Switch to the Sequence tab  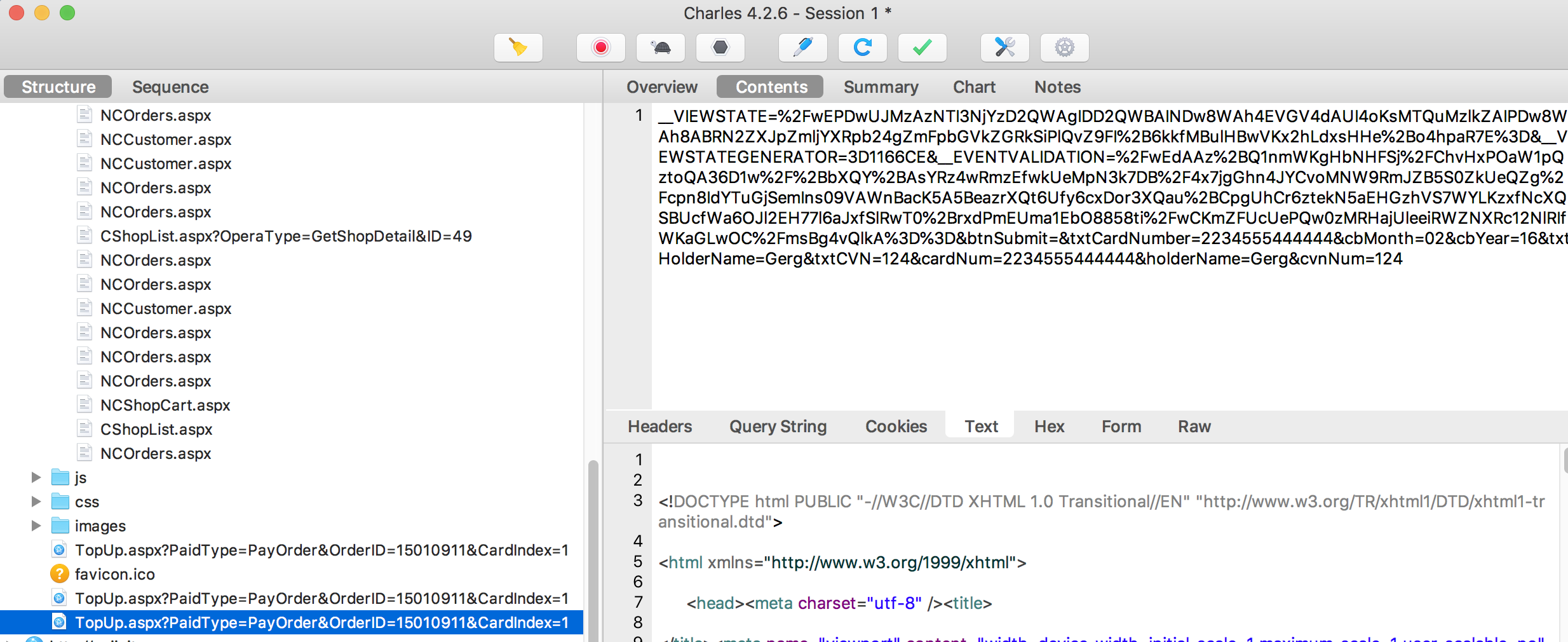[x=170, y=87]
